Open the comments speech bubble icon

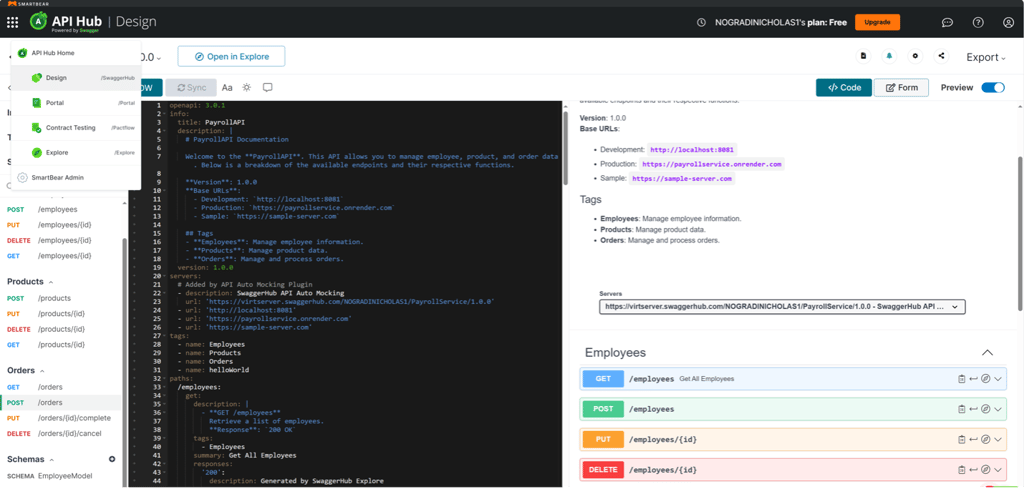267,87
